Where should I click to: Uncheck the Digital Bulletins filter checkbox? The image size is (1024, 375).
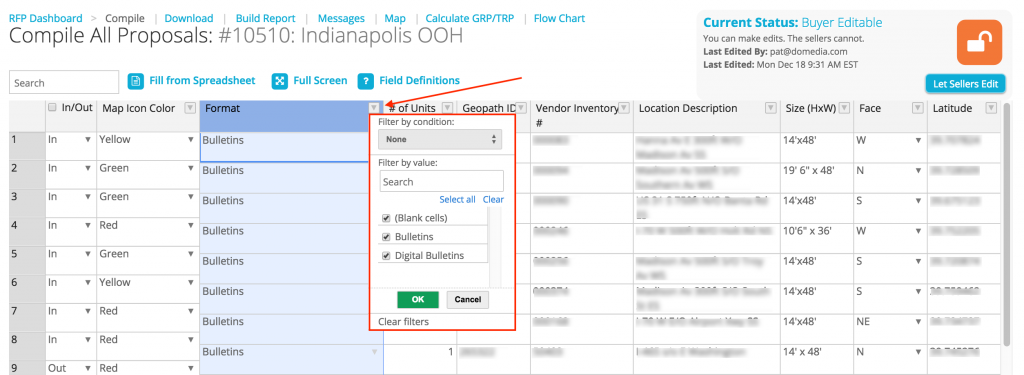[386, 255]
